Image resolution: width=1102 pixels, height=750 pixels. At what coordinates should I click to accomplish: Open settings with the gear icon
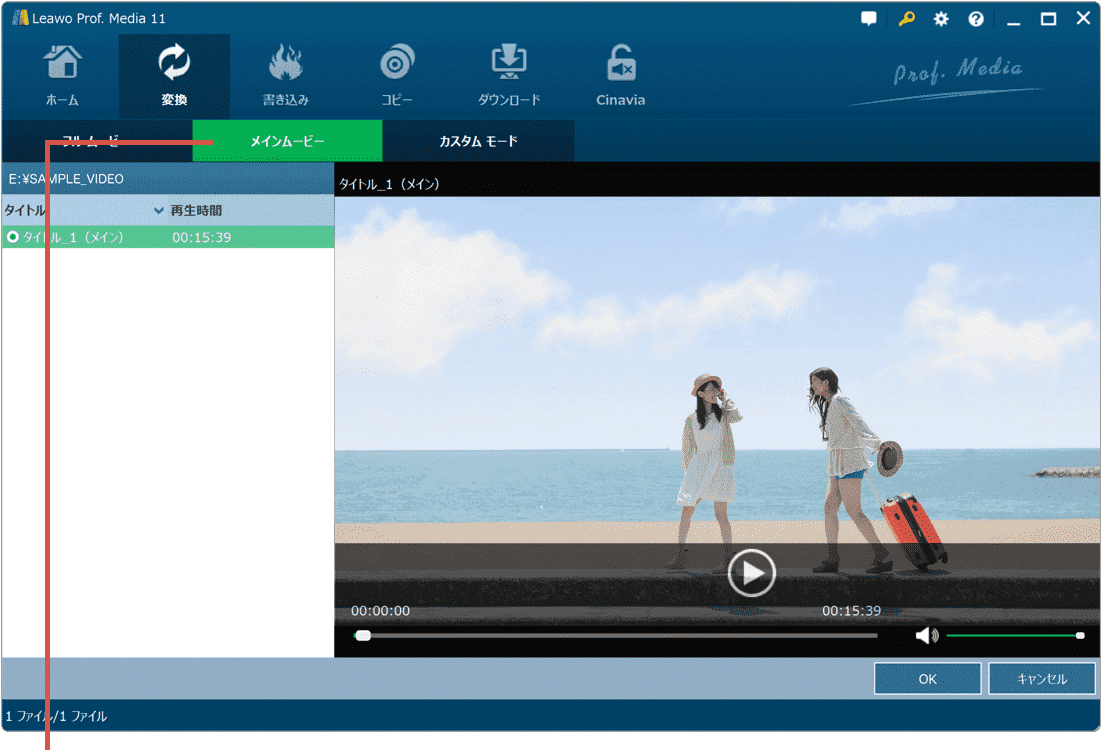point(941,19)
